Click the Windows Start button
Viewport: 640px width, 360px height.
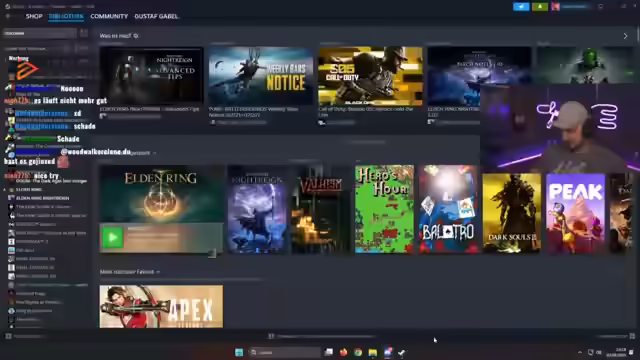tap(239, 352)
